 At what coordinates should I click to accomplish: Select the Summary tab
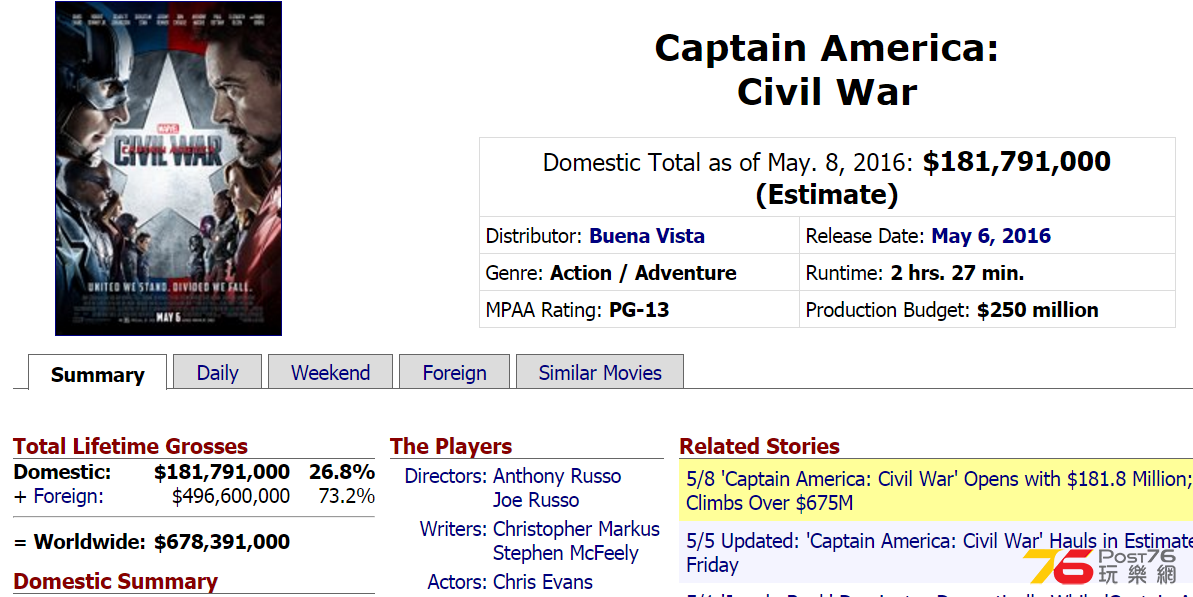pyautogui.click(x=97, y=373)
